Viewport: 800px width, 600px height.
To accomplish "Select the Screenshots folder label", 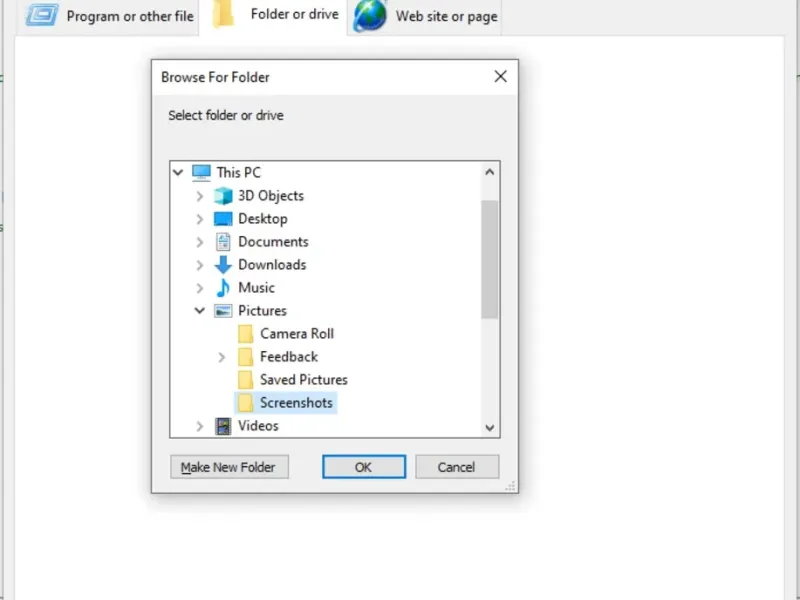I will [296, 403].
